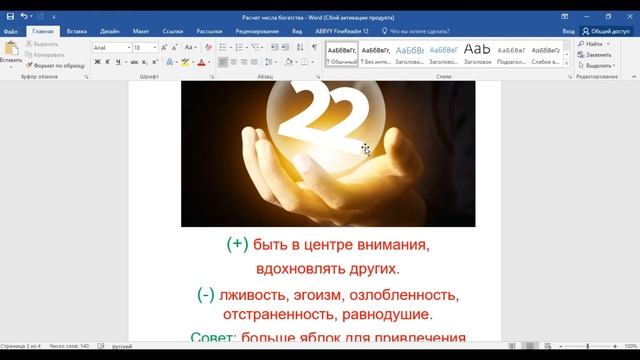
Task: Open line spacing options
Action: [269, 62]
